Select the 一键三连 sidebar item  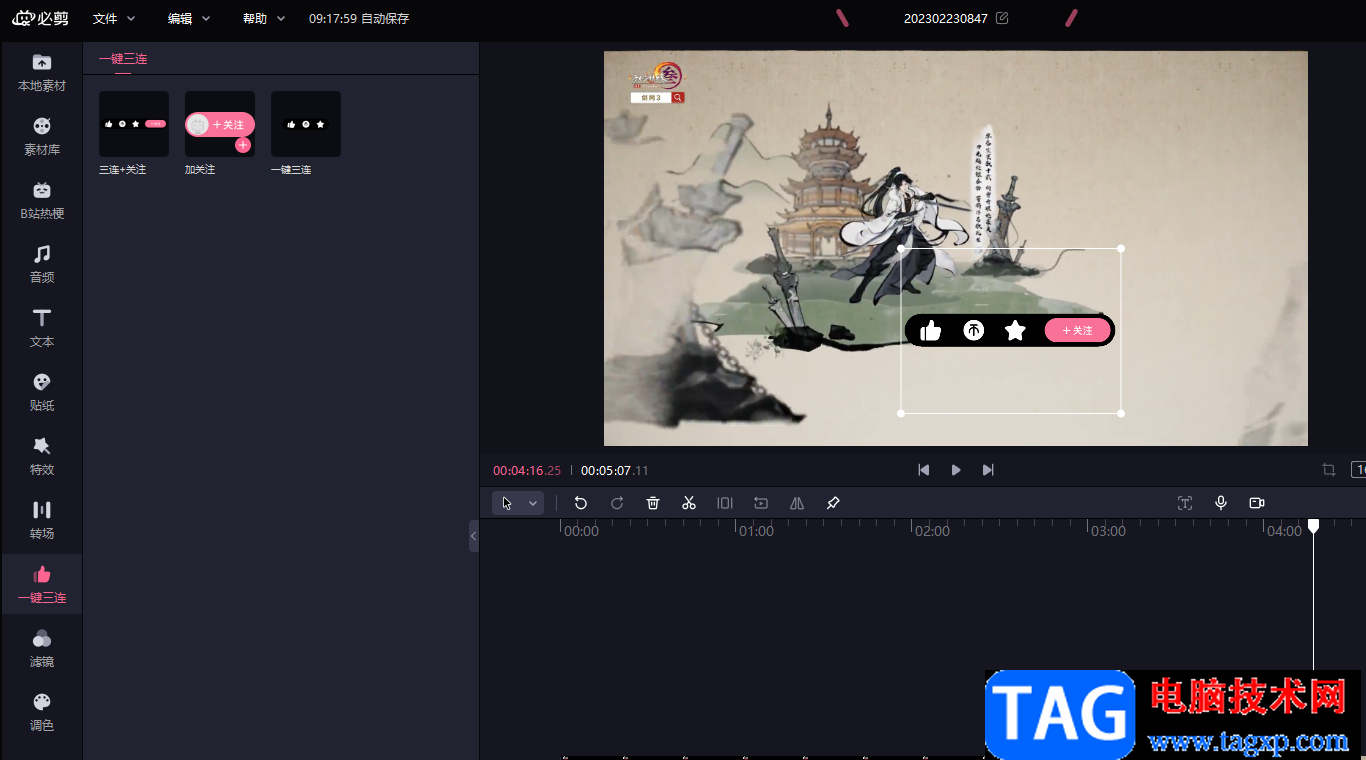click(x=42, y=585)
